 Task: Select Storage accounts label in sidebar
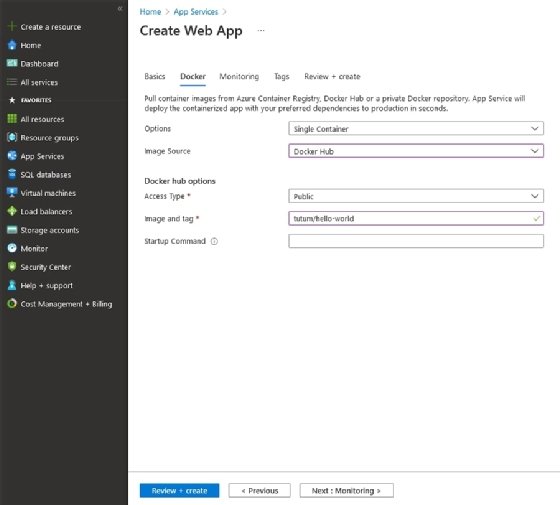click(50, 230)
